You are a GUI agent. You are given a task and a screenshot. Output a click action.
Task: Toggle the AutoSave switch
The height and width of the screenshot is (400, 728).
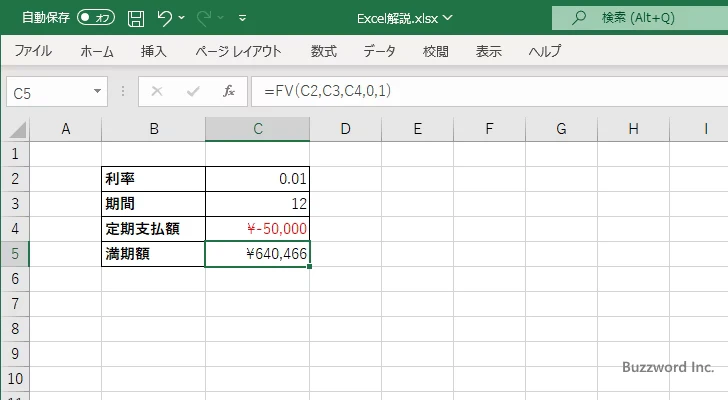pos(96,18)
